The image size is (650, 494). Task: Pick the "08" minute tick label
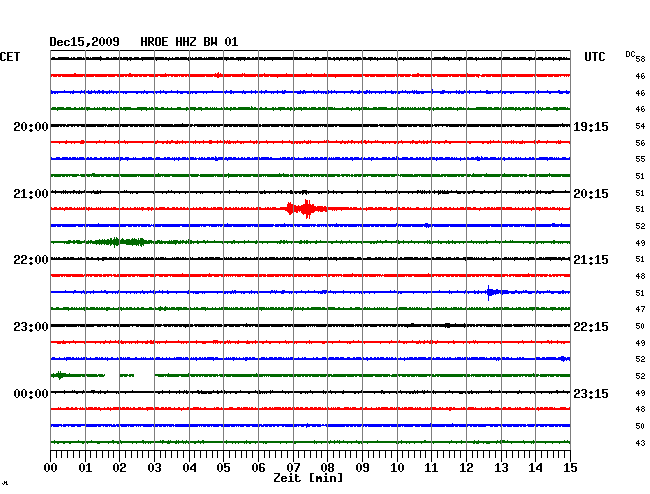327,467
